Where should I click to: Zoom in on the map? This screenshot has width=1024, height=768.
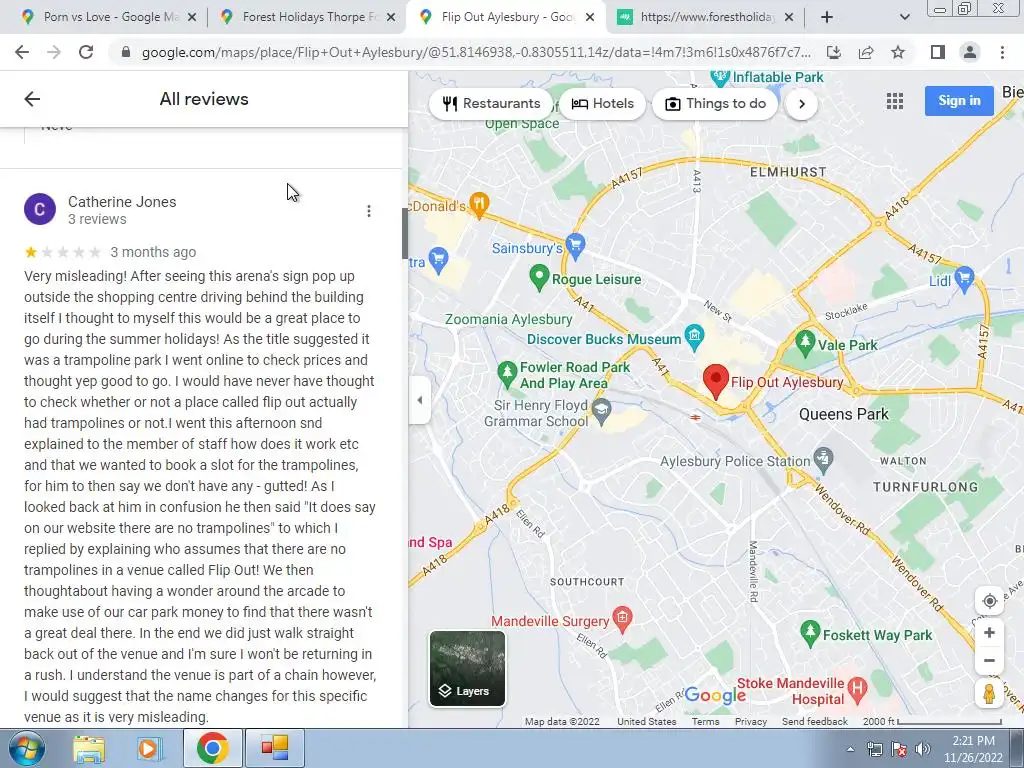989,632
